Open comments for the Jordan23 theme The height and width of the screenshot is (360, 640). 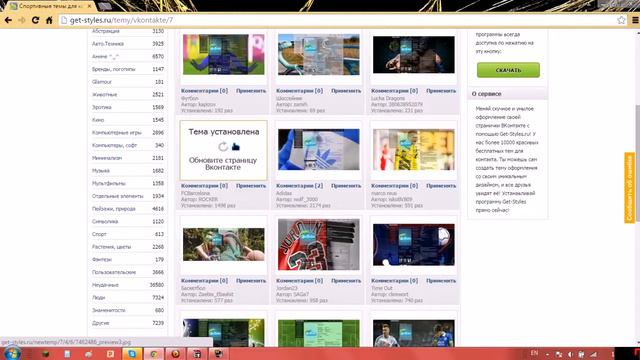(x=300, y=281)
